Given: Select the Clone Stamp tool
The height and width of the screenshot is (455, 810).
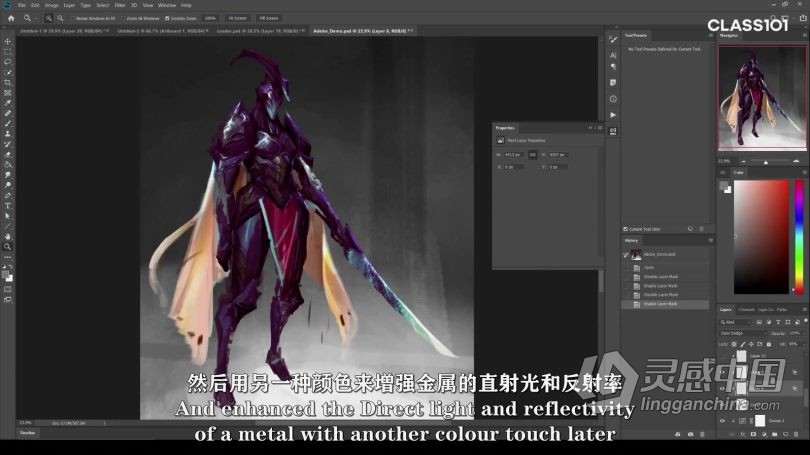Looking at the screenshot, I should pyautogui.click(x=7, y=134).
